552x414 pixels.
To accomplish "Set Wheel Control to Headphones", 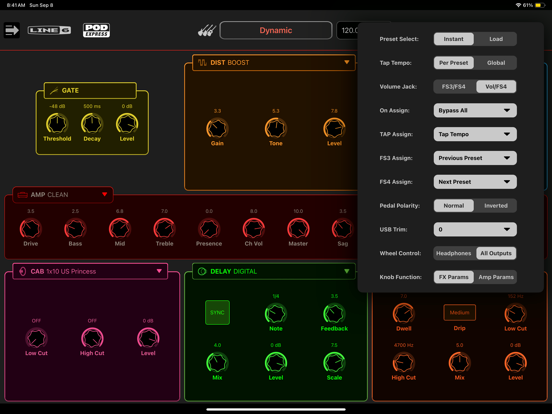I will tap(453, 253).
